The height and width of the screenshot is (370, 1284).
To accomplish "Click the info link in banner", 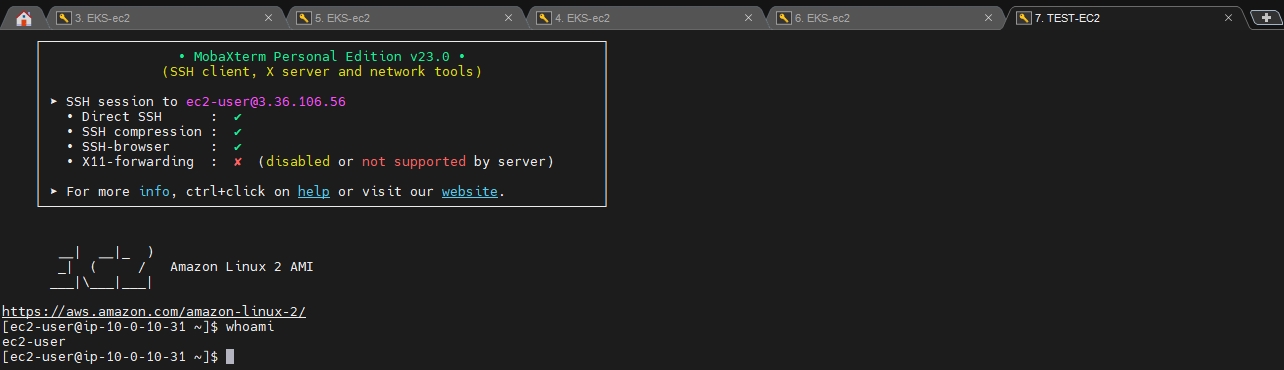I will [154, 191].
